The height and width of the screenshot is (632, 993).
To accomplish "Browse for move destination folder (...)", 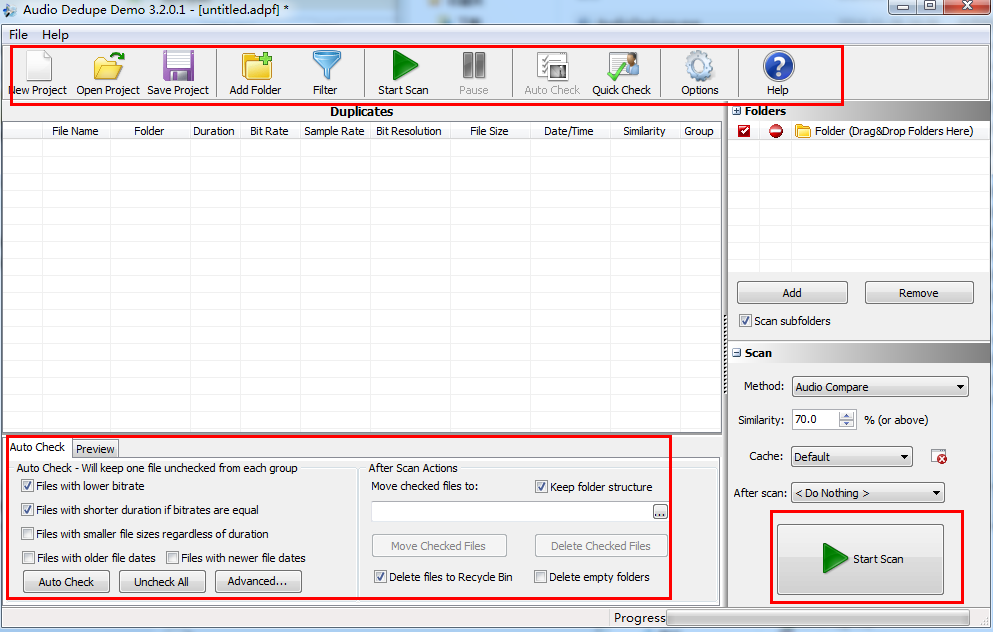I will point(660,512).
